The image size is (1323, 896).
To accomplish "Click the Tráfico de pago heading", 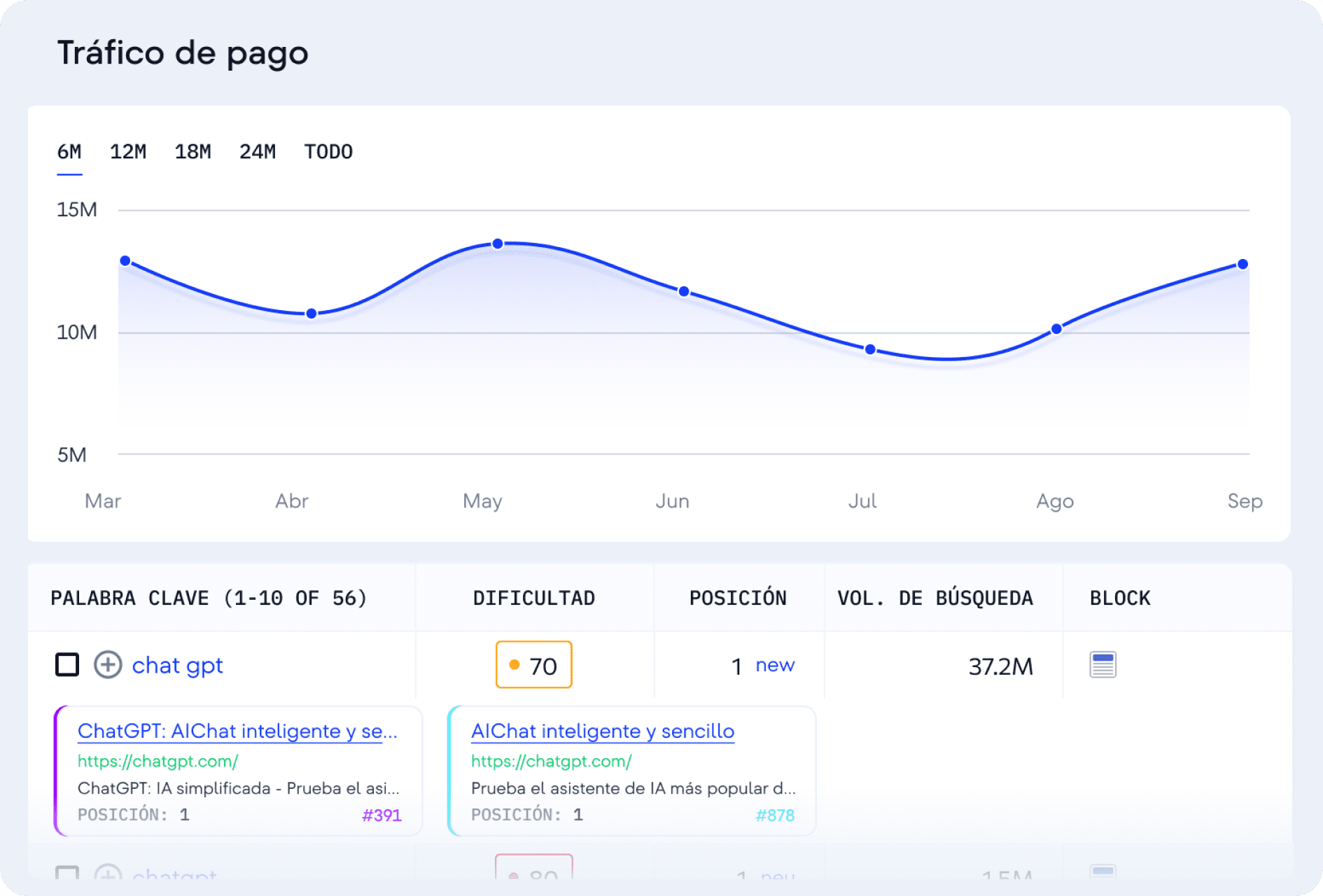I will click(183, 53).
